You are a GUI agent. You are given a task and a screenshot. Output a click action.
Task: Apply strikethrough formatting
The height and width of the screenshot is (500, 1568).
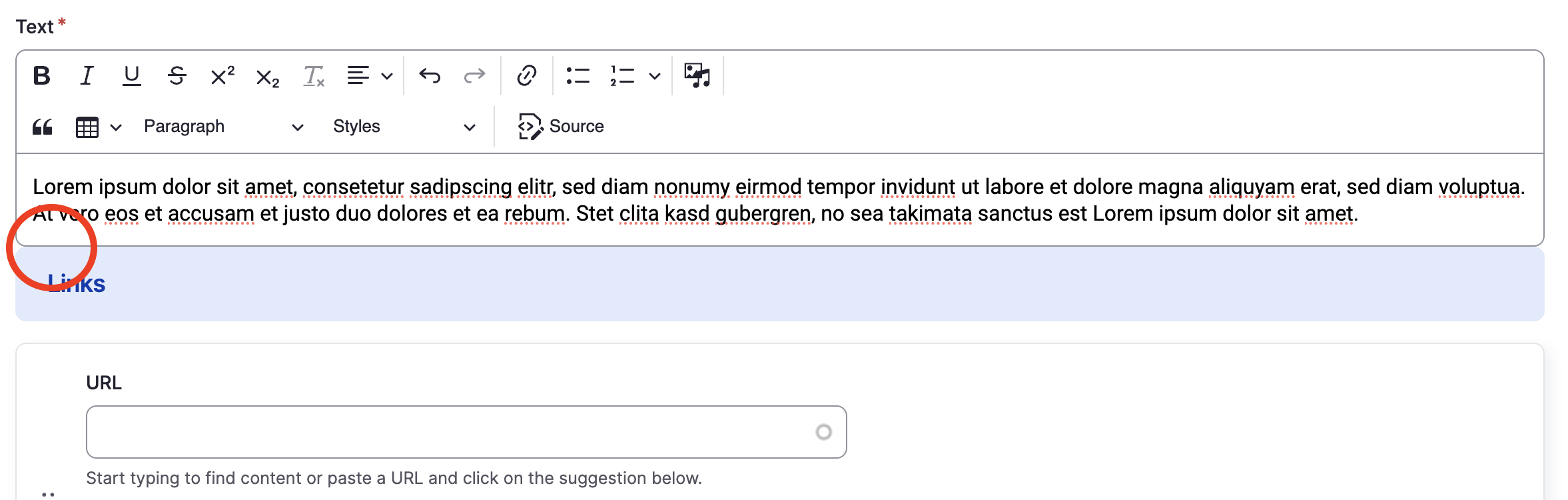[176, 75]
